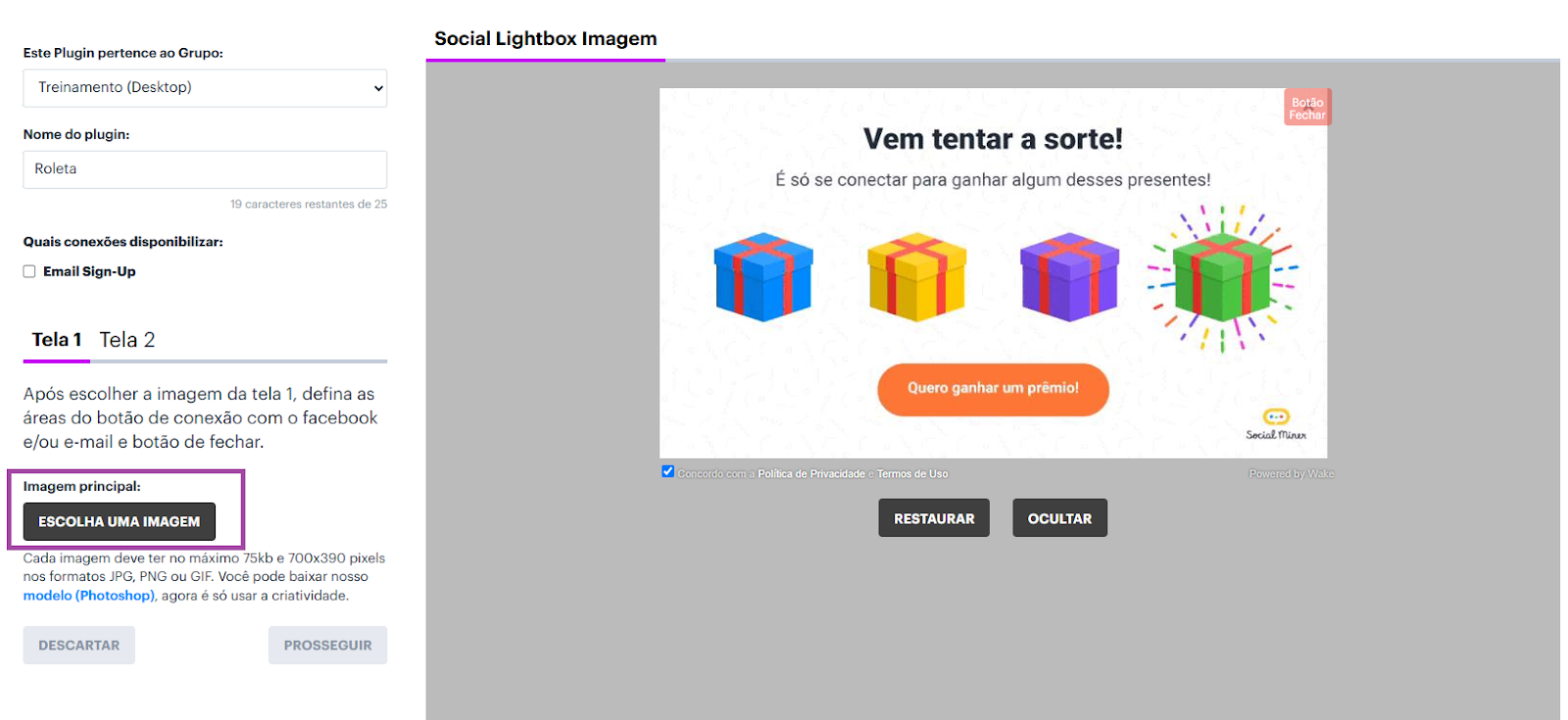Open the modelo (Photoshop) link

pos(88,596)
